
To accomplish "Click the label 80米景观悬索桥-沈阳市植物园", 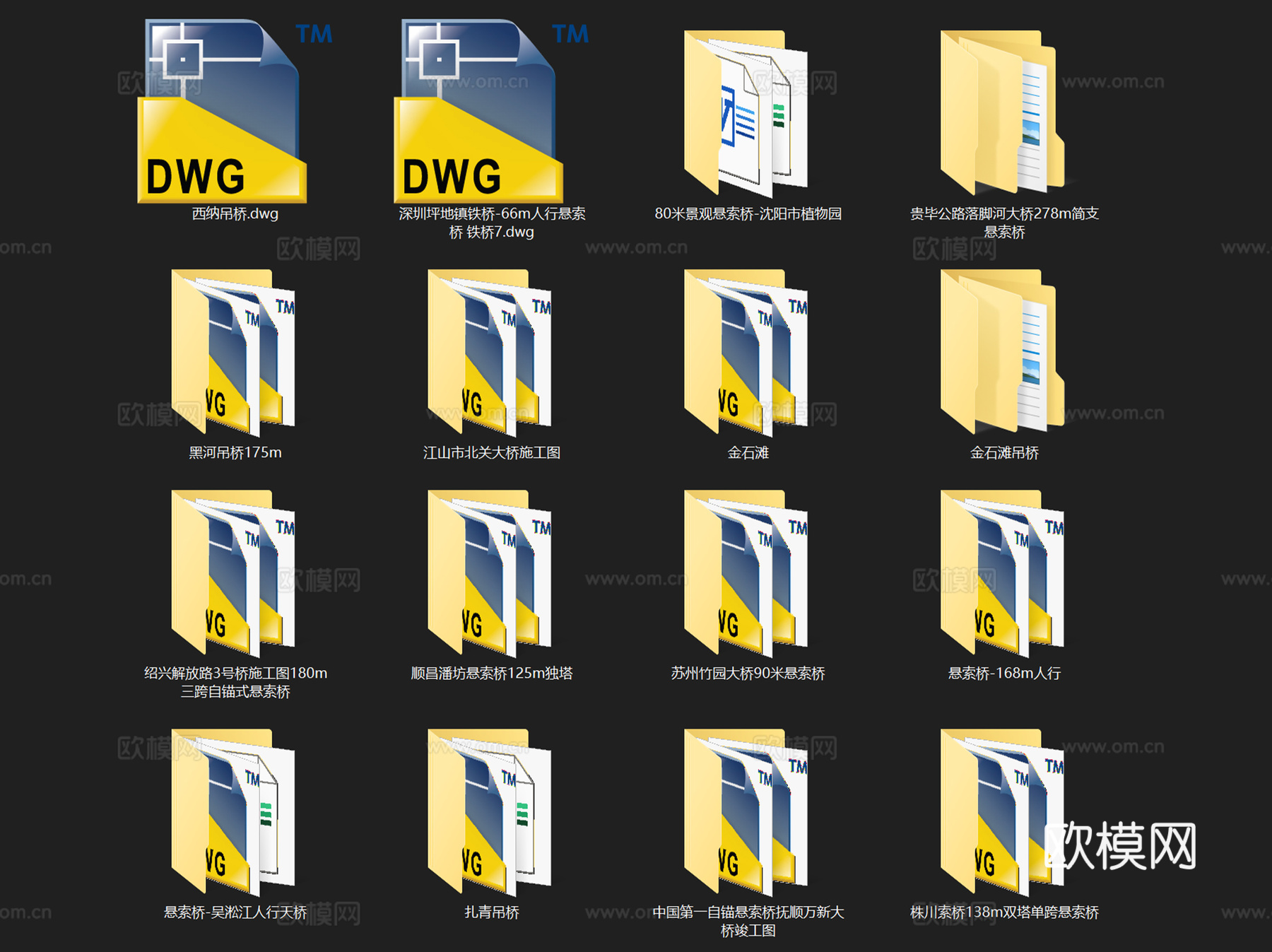I will [x=748, y=213].
